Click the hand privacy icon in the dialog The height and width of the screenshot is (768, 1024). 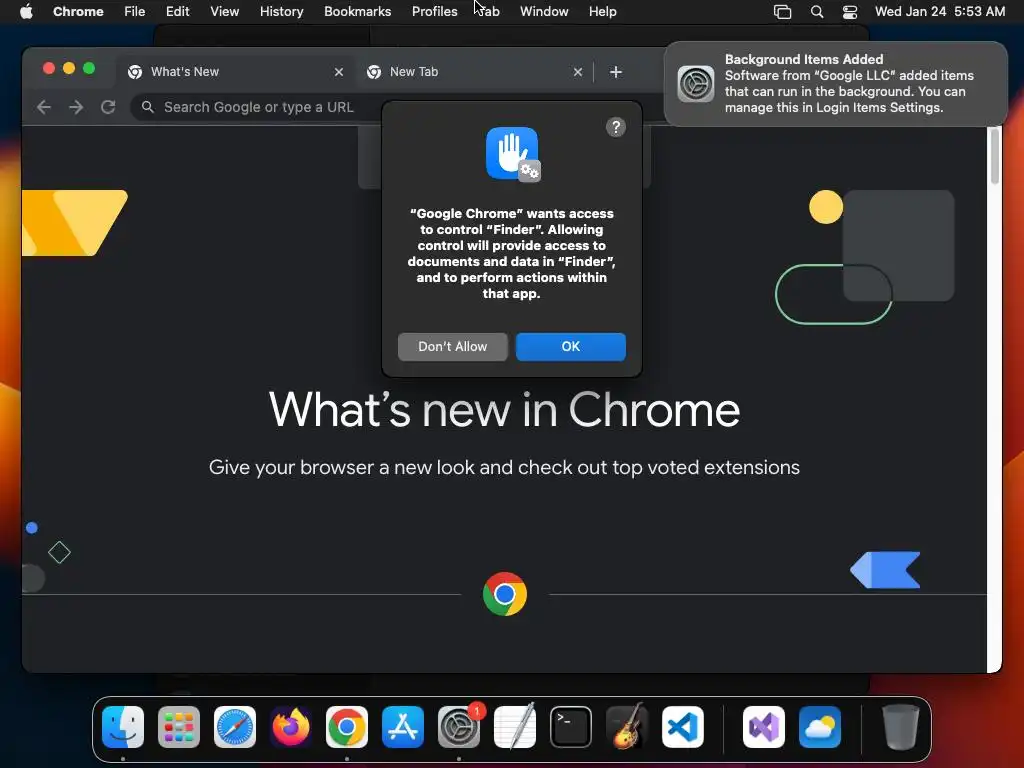pyautogui.click(x=513, y=154)
